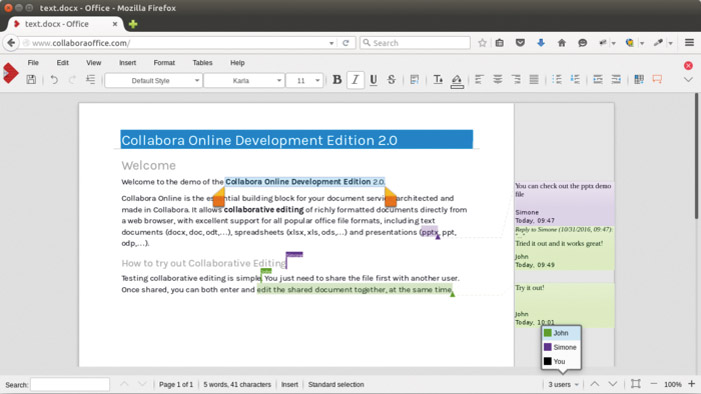Image resolution: width=701 pixels, height=394 pixels.
Task: Choose the highlight color tool
Action: pos(456,80)
